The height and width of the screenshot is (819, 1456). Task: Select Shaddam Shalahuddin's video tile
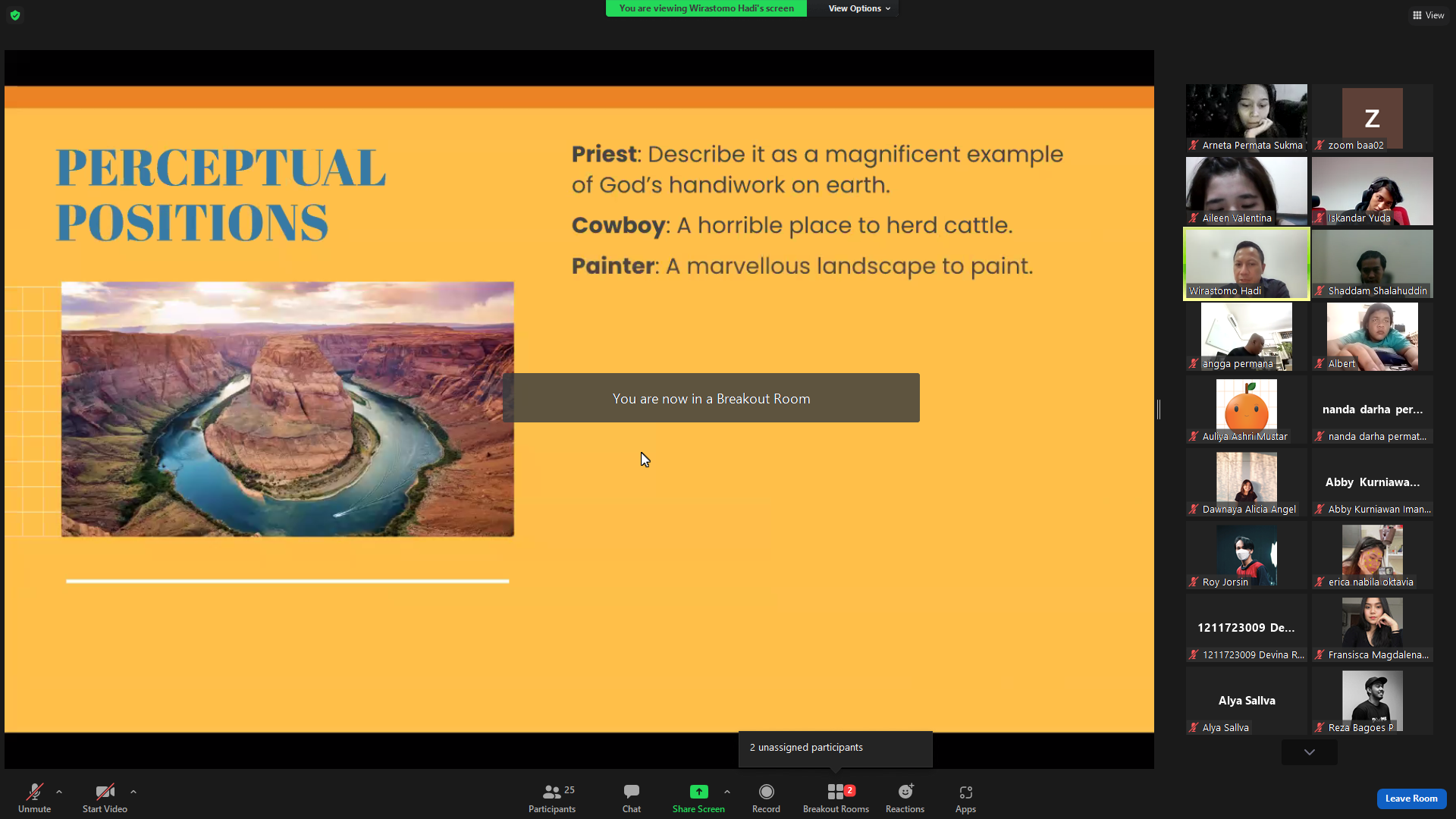1373,264
